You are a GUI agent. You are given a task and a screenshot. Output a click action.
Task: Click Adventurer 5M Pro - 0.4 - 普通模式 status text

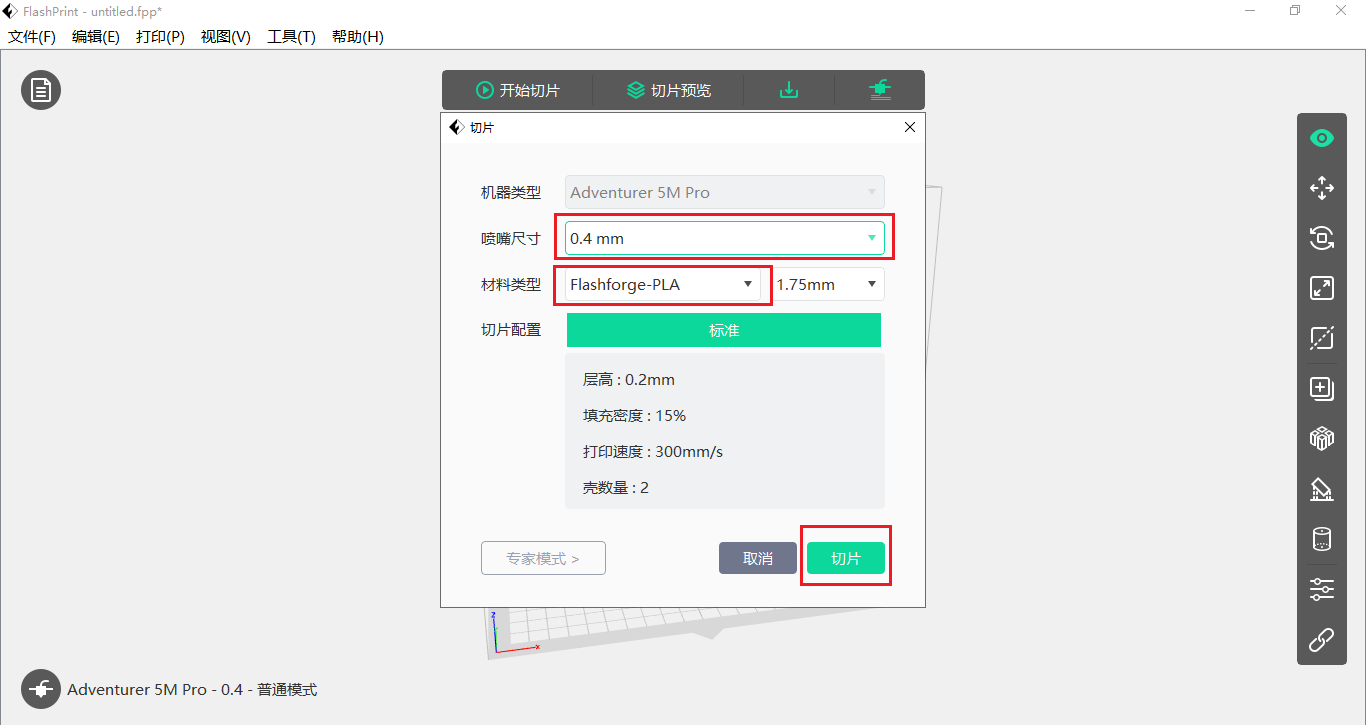[192, 690]
